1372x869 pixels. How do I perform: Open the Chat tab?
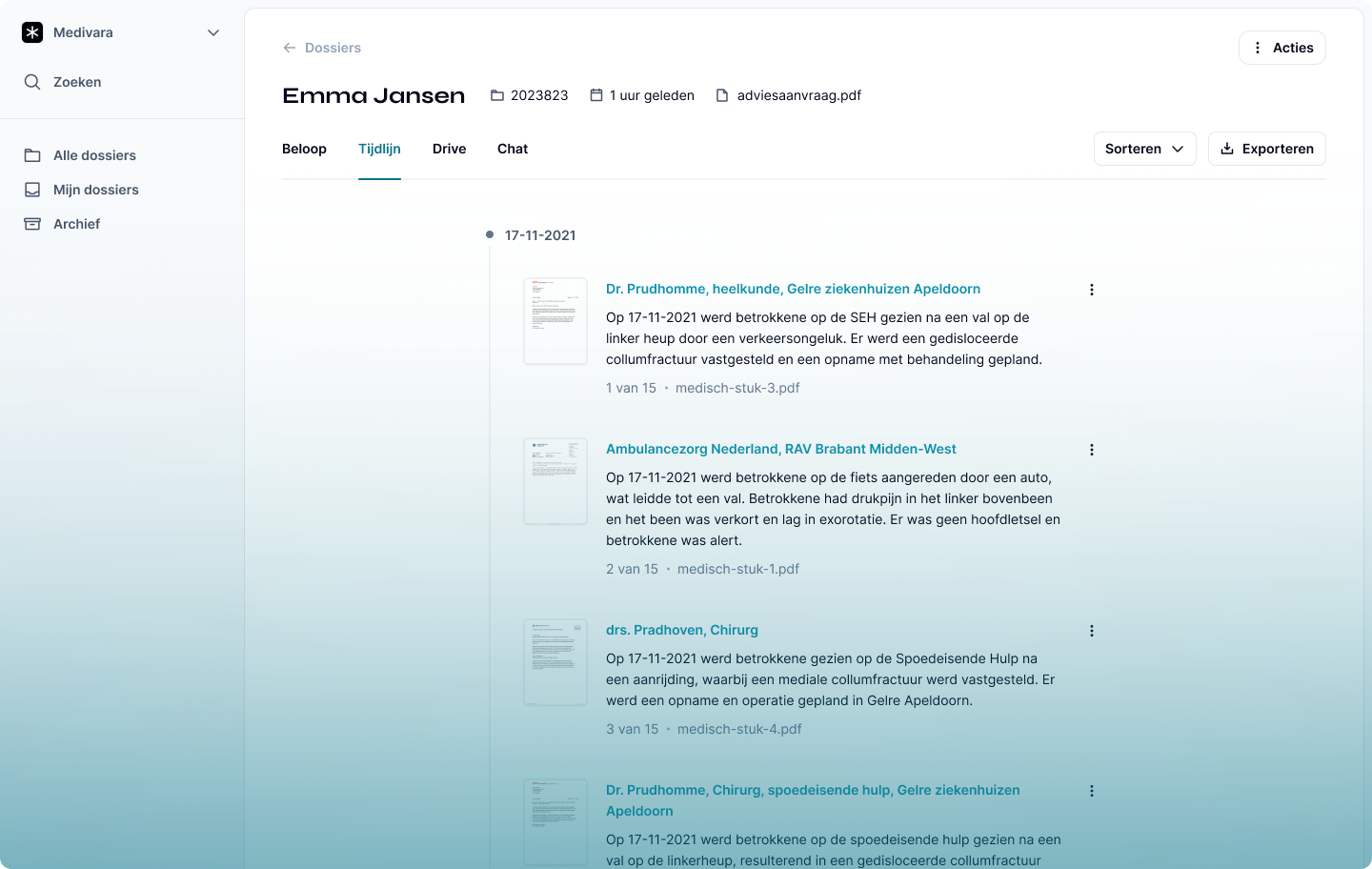pyautogui.click(x=512, y=149)
